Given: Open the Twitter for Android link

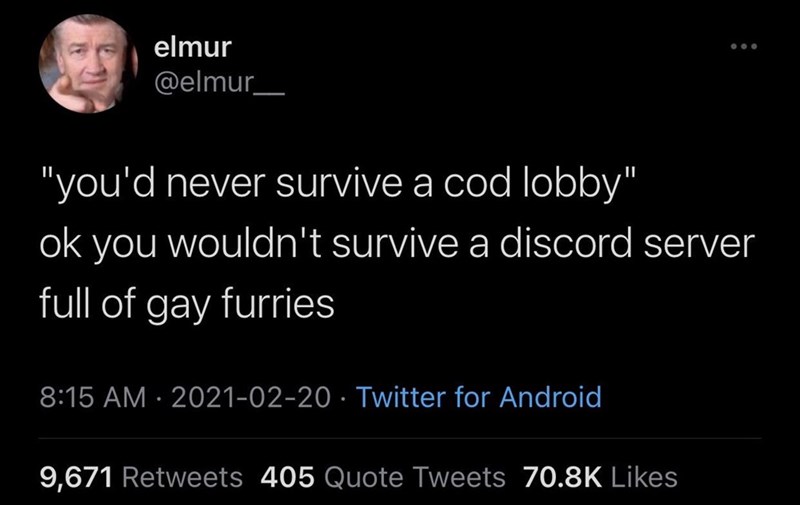Looking at the screenshot, I should pyautogui.click(x=479, y=397).
